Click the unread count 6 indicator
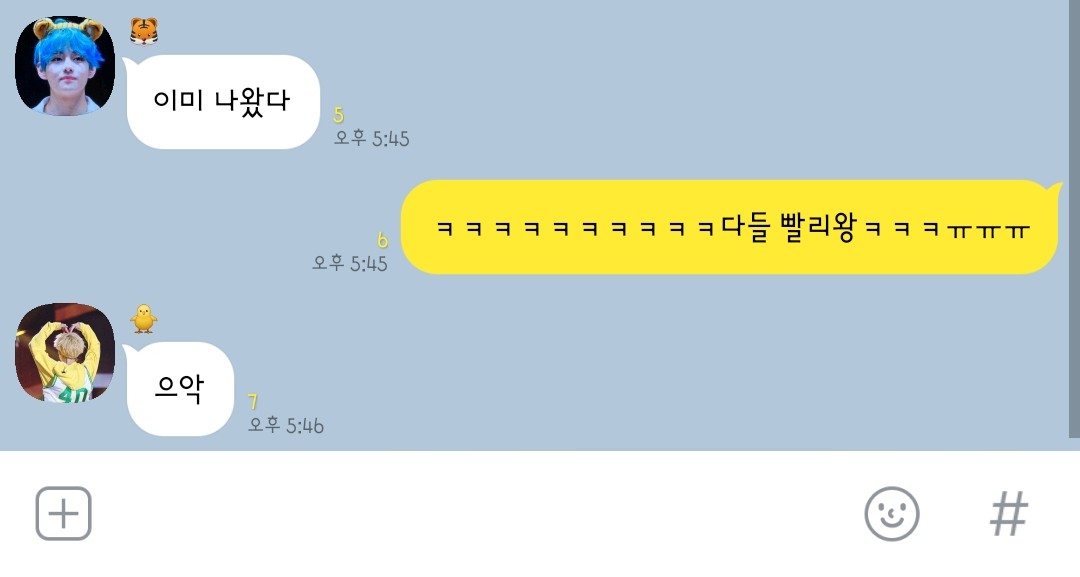The width and height of the screenshot is (1080, 577). [x=382, y=240]
